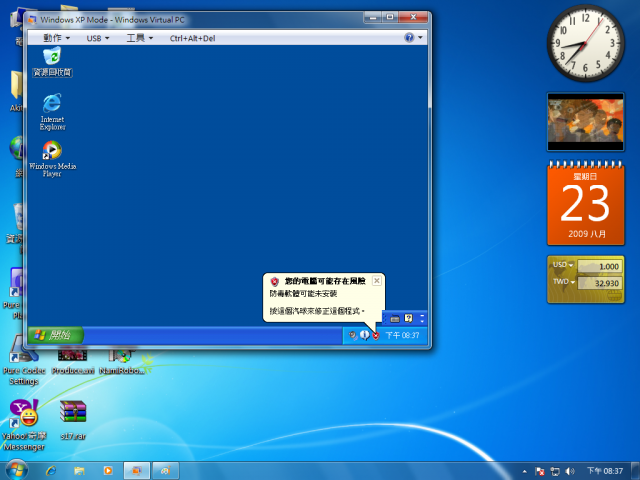The image size is (640, 480).
Task: Open the 動作 menu in Virtual PC
Action: tap(56, 38)
